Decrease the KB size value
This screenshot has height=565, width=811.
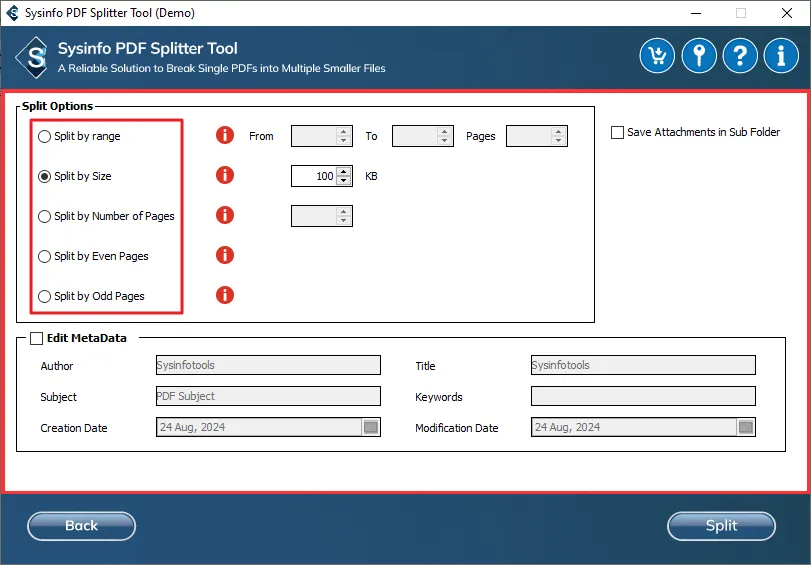(343, 181)
